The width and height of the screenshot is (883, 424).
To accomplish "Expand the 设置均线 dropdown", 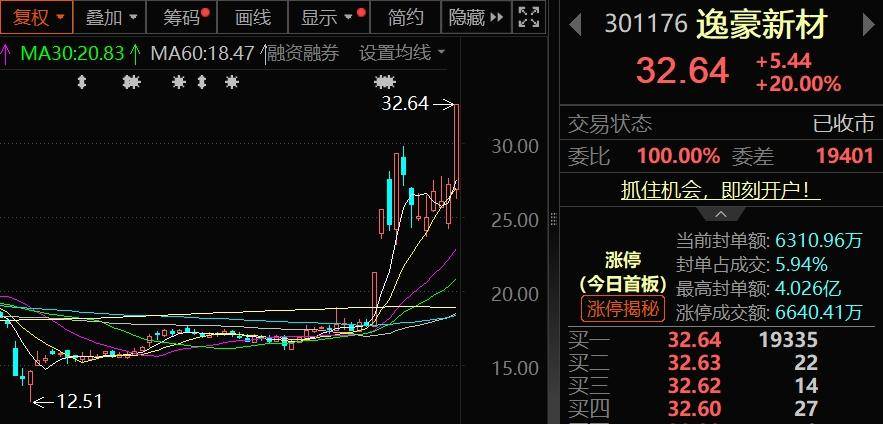I will tap(402, 53).
